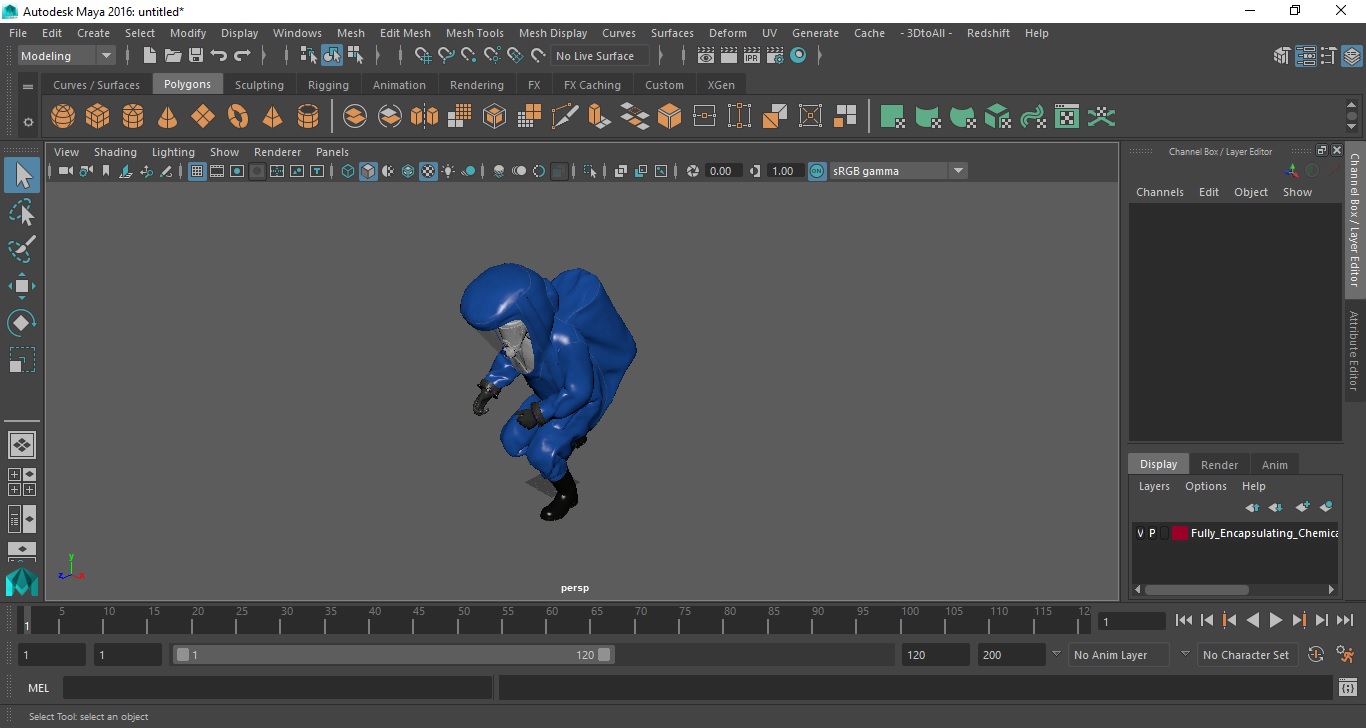Screen dimensions: 1366x728
Task: Create a polygon cube from the shelf
Action: click(x=97, y=117)
